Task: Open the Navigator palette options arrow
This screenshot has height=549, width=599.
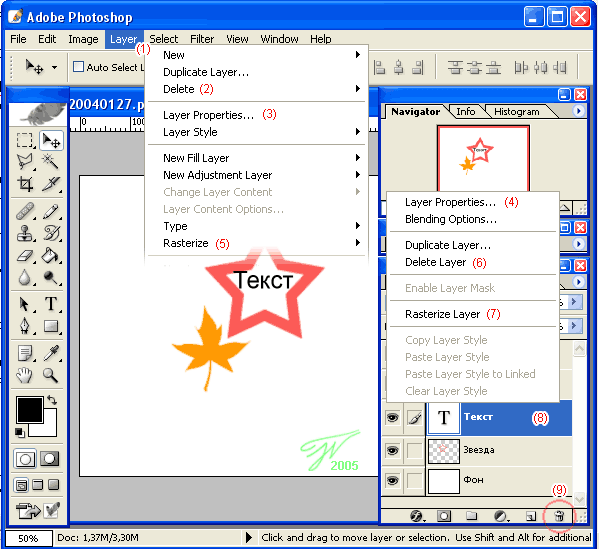Action: pos(578,111)
